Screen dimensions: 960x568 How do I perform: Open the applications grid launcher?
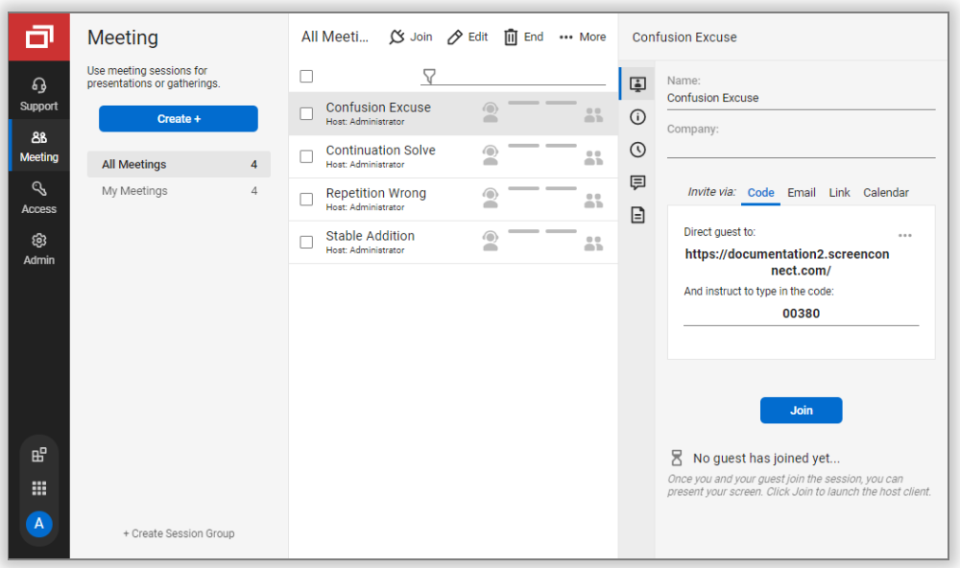[39, 488]
